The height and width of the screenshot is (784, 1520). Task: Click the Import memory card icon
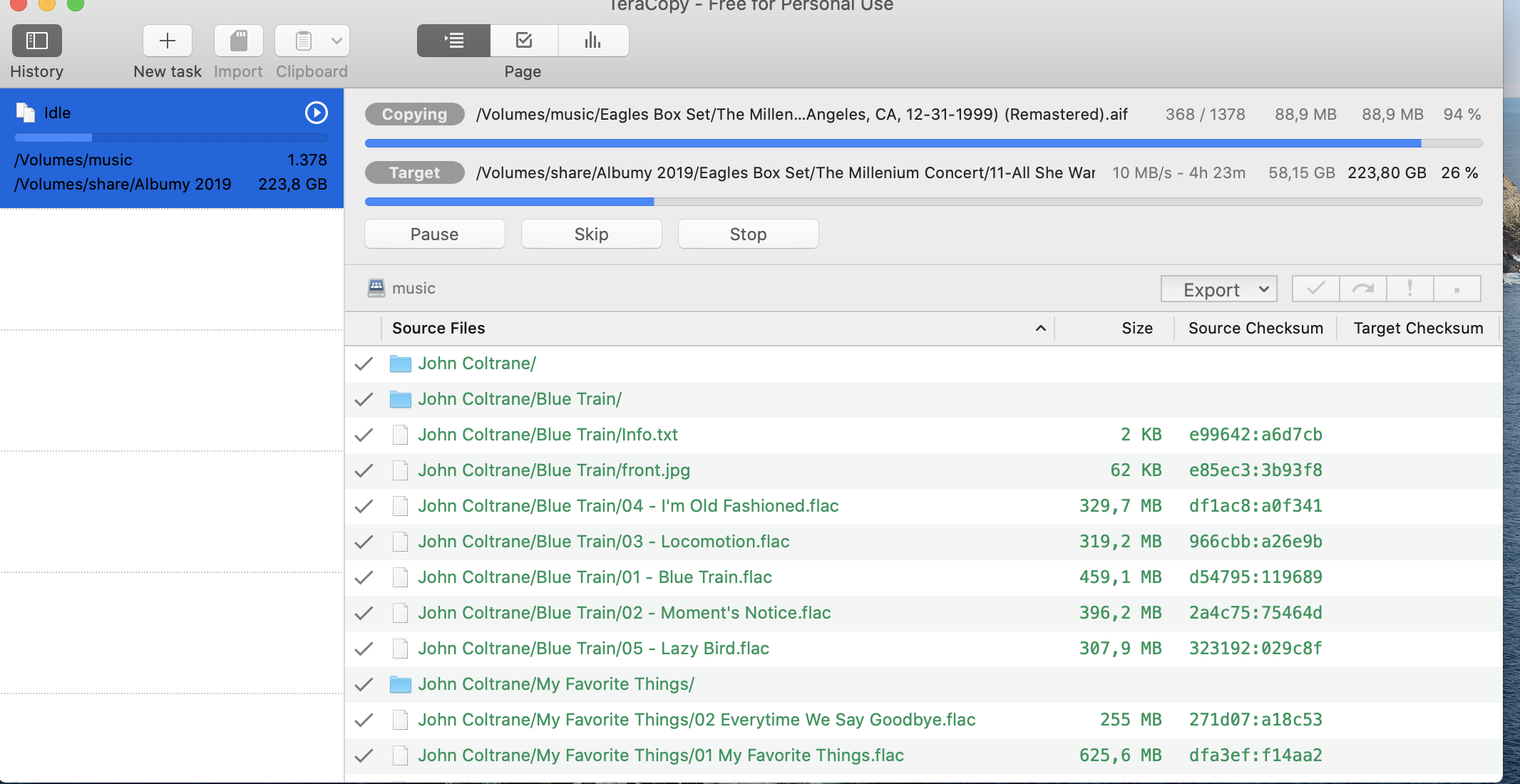pos(239,41)
